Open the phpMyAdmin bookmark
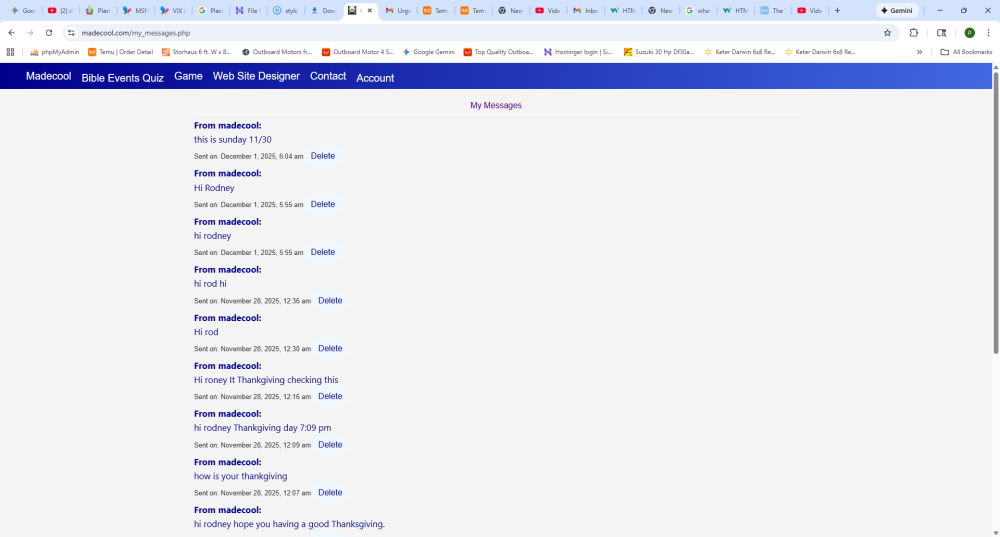The width and height of the screenshot is (1000, 537). 54,52
